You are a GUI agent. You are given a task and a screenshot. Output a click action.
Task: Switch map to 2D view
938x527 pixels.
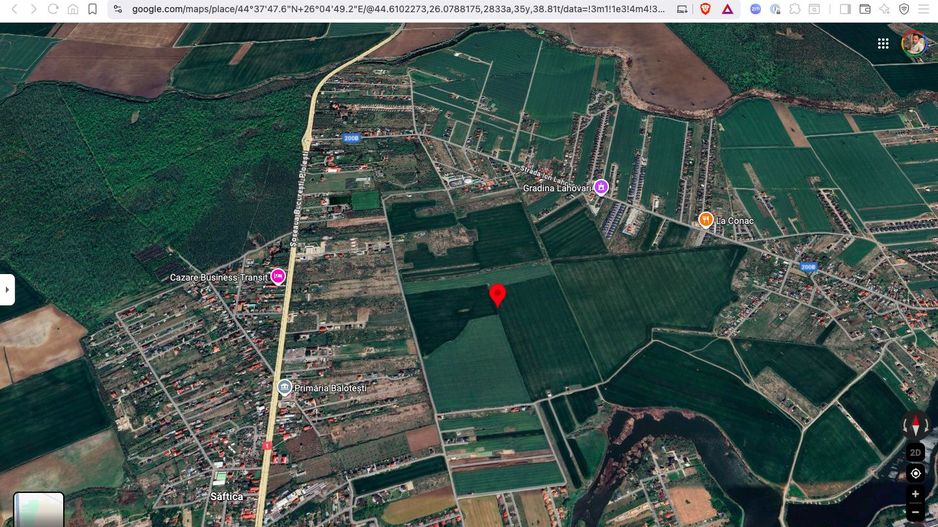pyautogui.click(x=915, y=453)
